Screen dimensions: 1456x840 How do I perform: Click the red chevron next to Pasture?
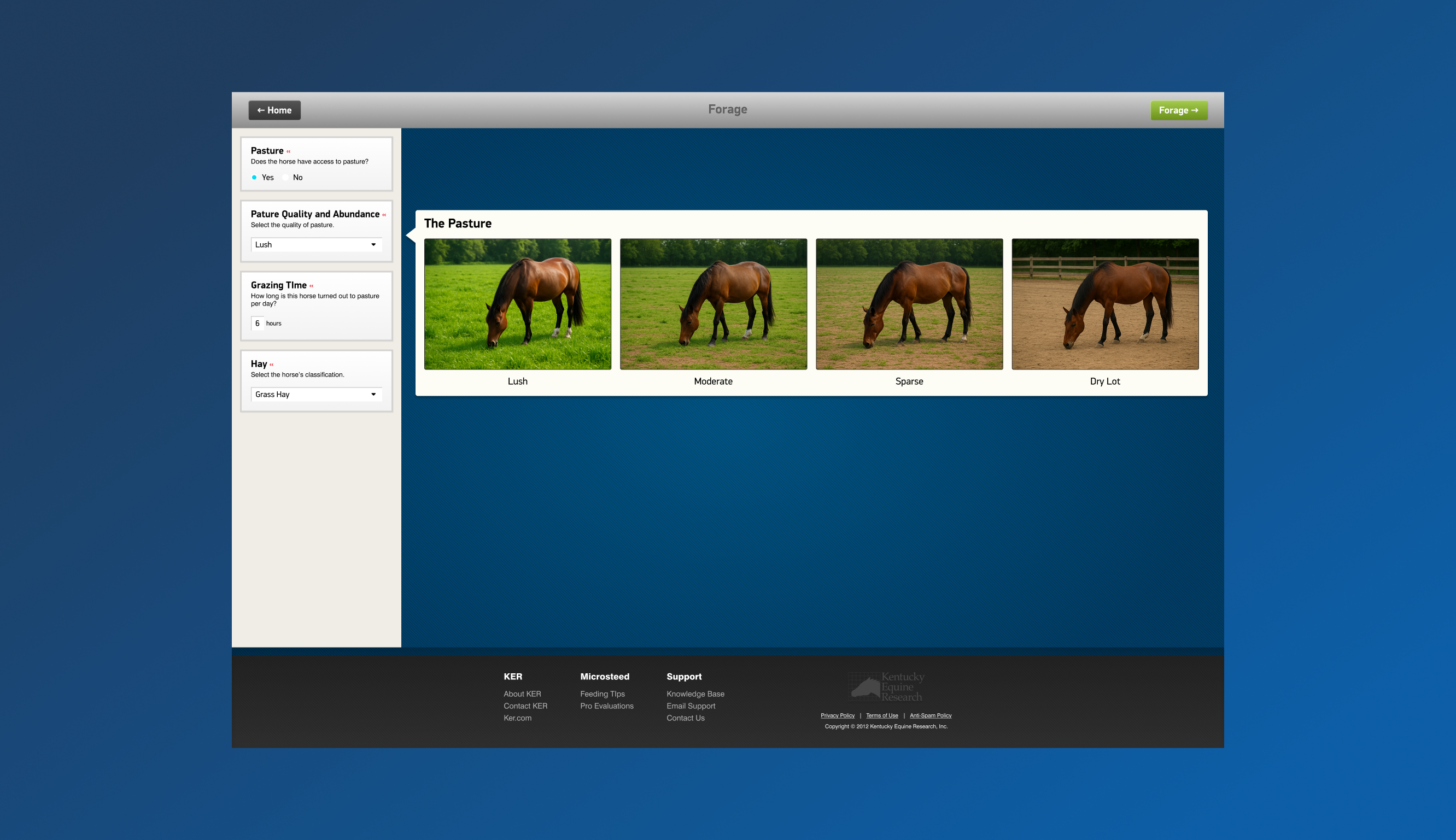[x=289, y=151]
